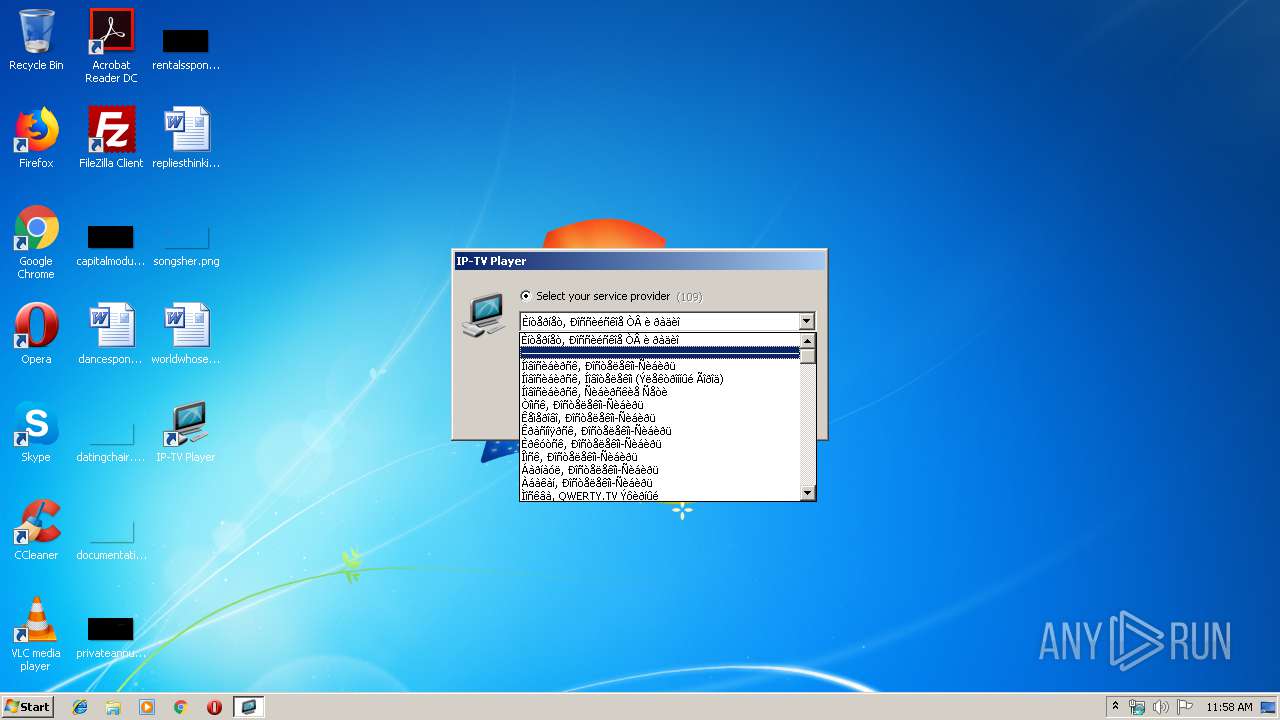Choose the provider entry containing parentheses
Image resolution: width=1280 pixels, height=720 pixels.
click(x=660, y=379)
